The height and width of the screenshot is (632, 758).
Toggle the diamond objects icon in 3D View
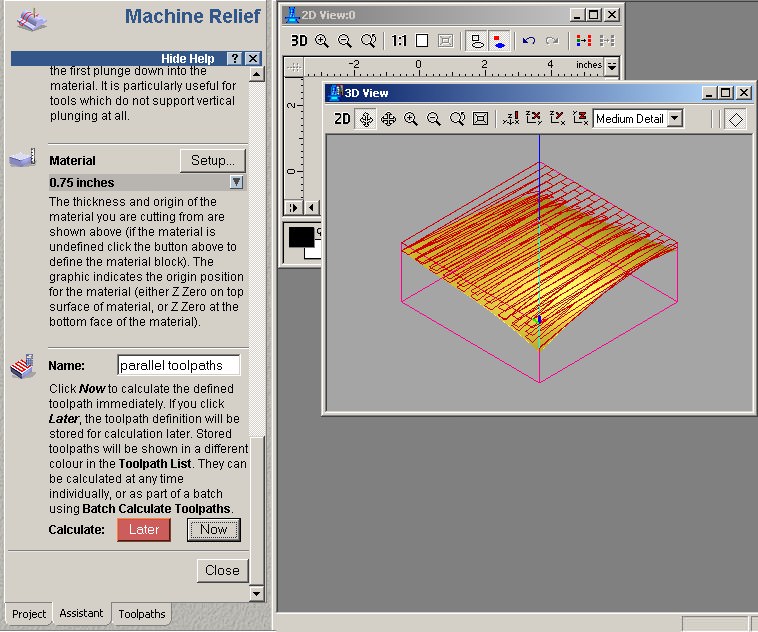click(x=735, y=119)
